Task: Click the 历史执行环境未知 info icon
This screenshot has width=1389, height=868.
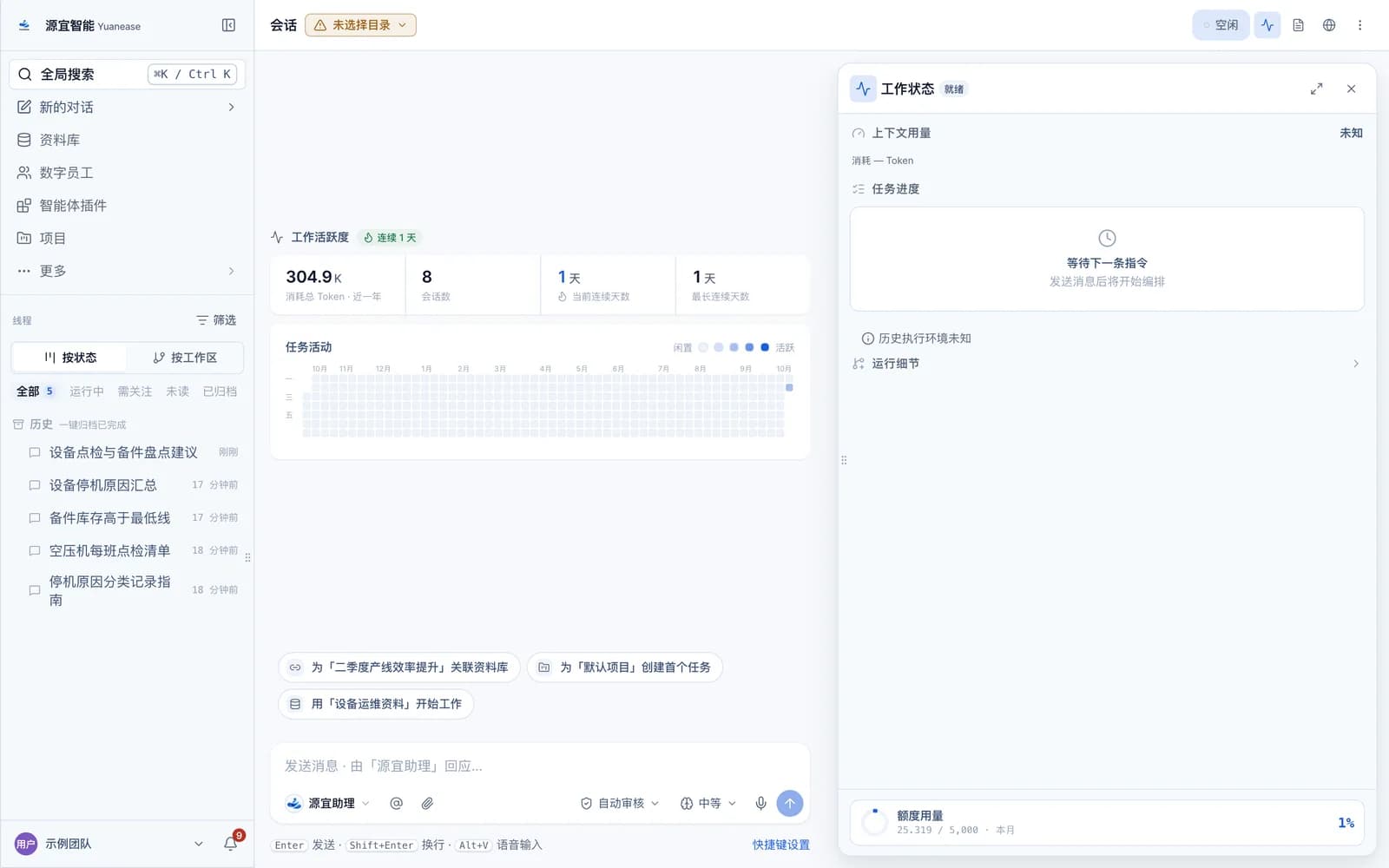Action: pos(867,339)
